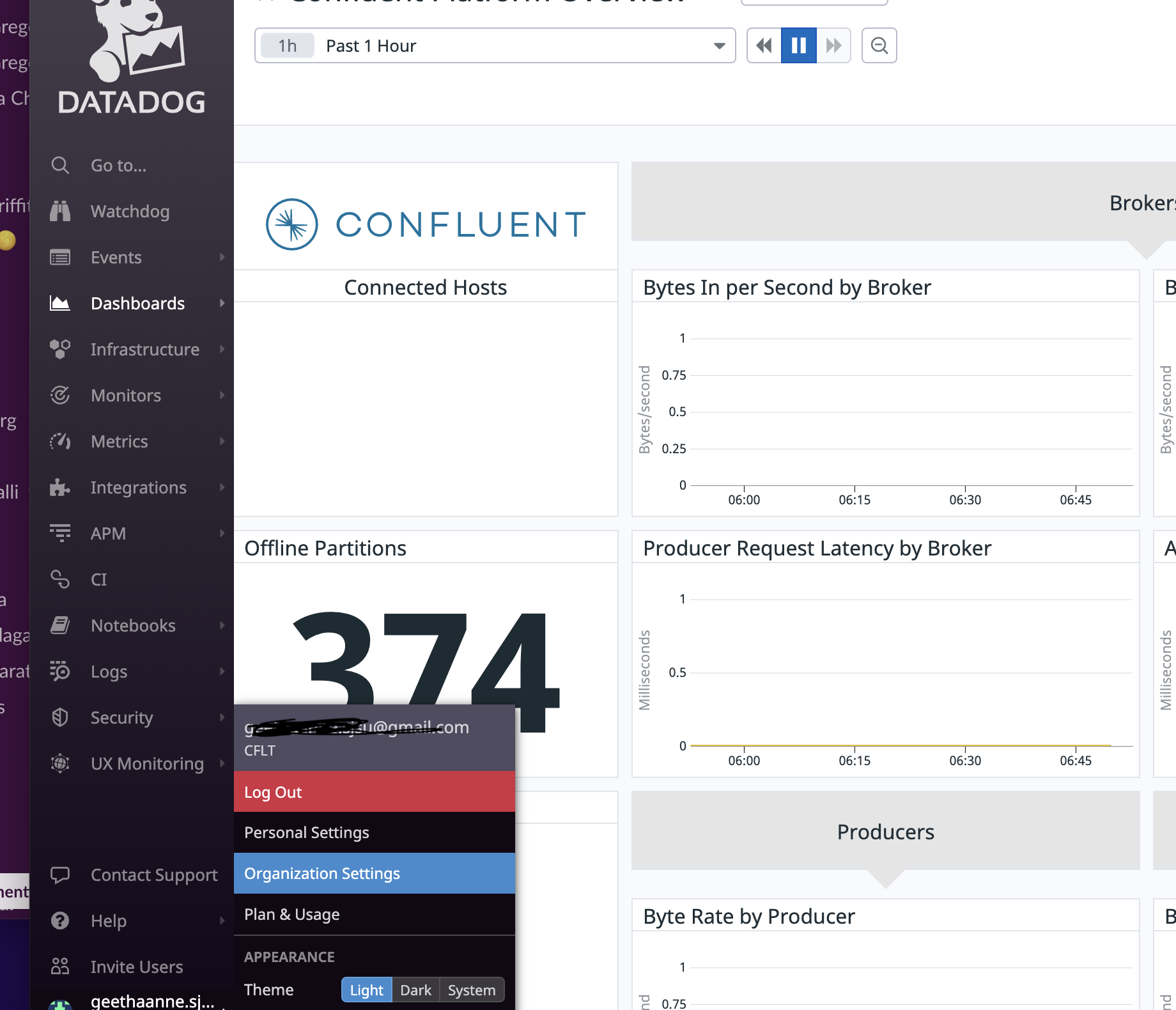Click the Metrics gauge icon
Screen dimensions: 1176x1010
(x=60, y=442)
